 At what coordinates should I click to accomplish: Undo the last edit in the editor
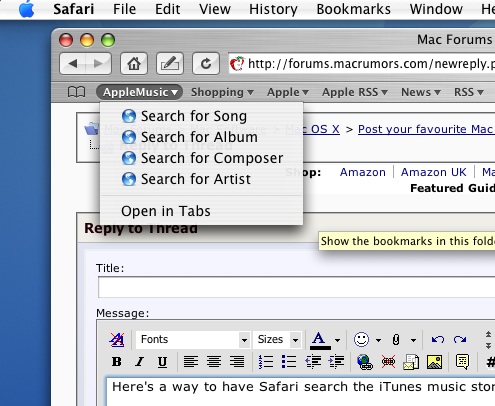click(438, 340)
